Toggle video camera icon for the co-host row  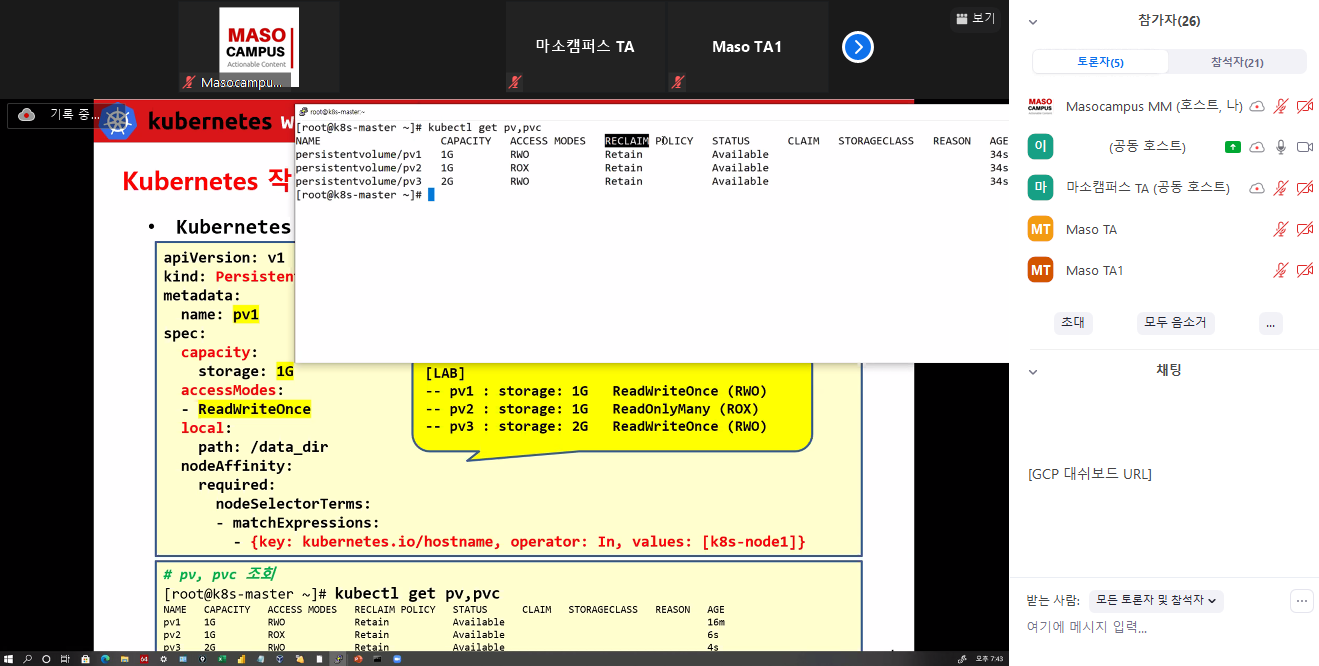(x=1304, y=147)
